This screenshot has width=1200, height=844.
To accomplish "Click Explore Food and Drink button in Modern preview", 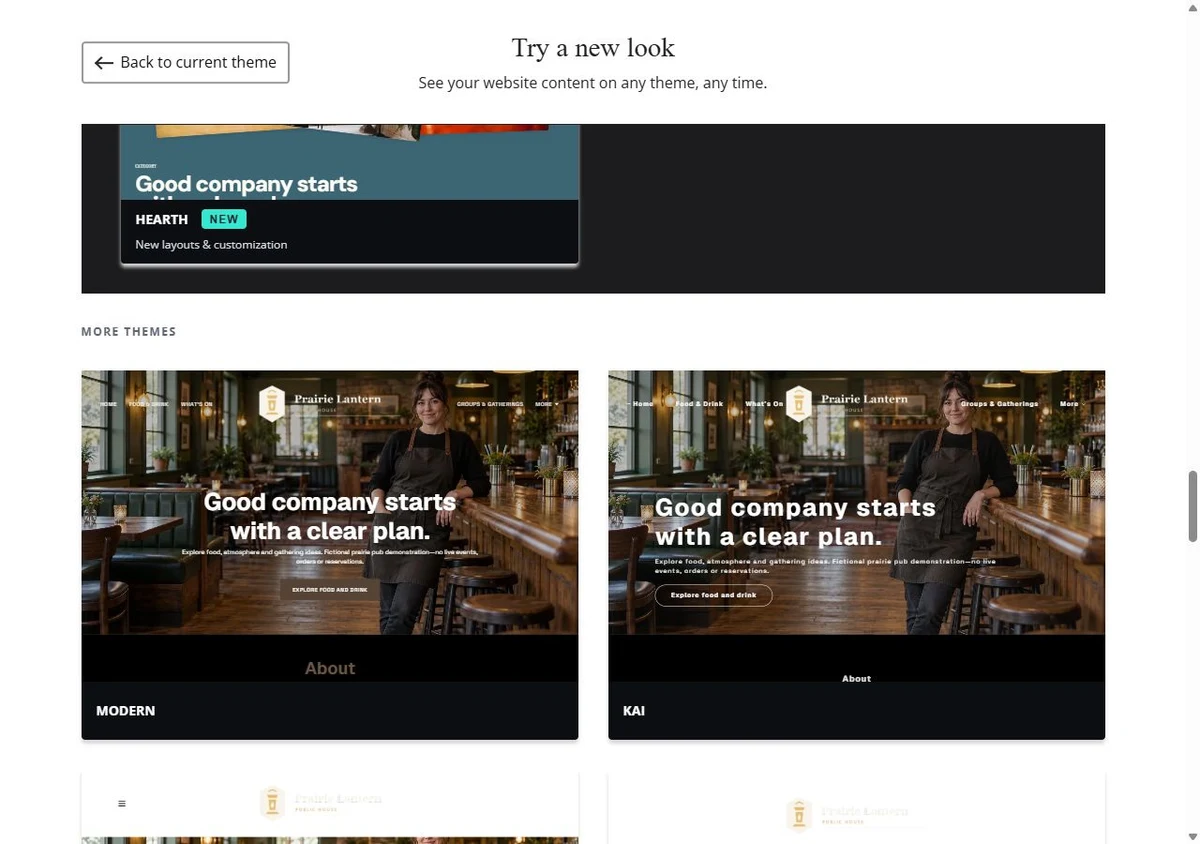I will point(330,590).
